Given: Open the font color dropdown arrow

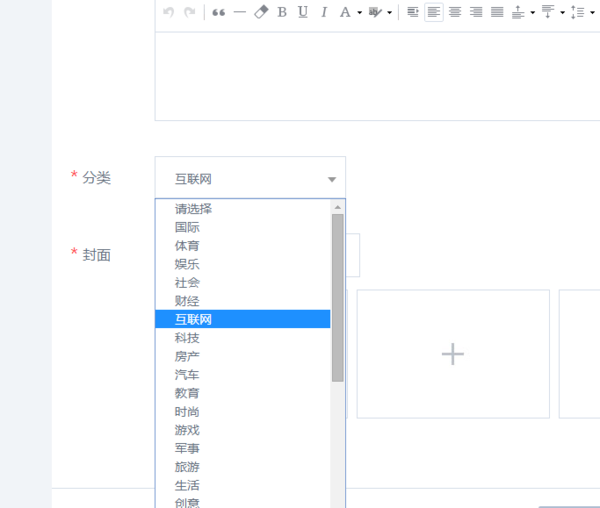Looking at the screenshot, I should tap(360, 13).
